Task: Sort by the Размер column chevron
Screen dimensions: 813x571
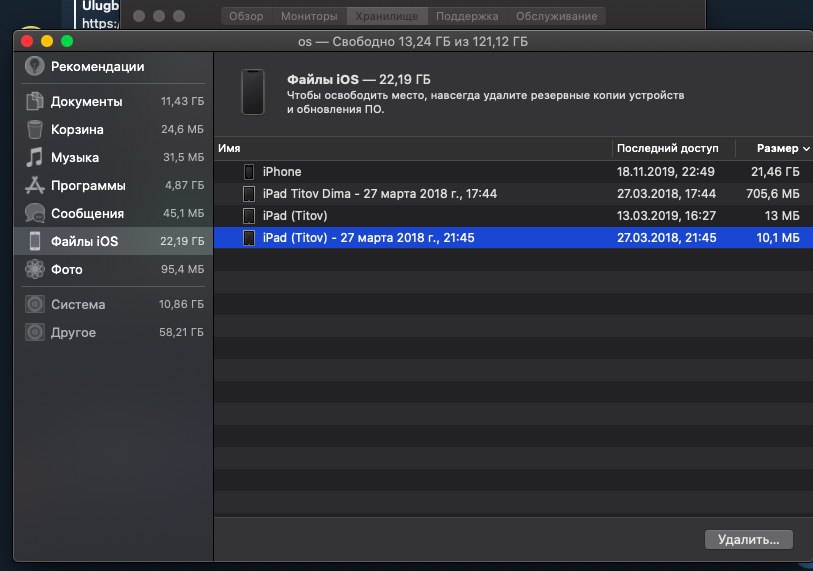Action: (806, 149)
